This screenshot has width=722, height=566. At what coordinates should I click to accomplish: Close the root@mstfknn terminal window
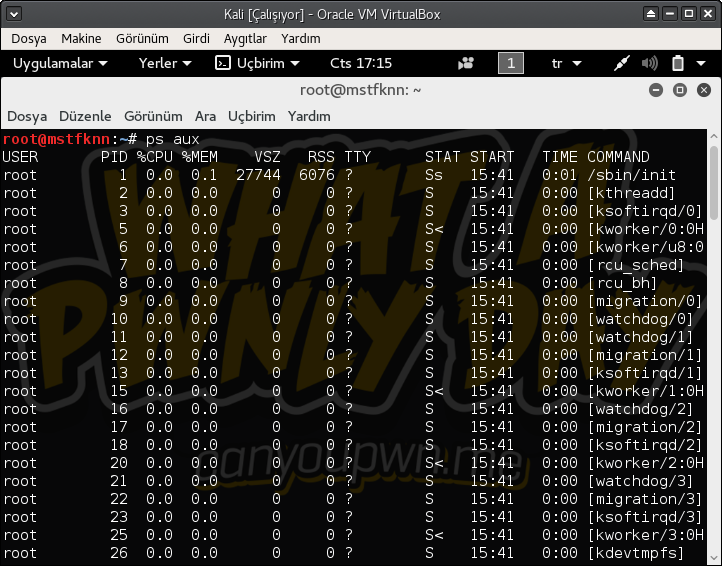point(702,90)
